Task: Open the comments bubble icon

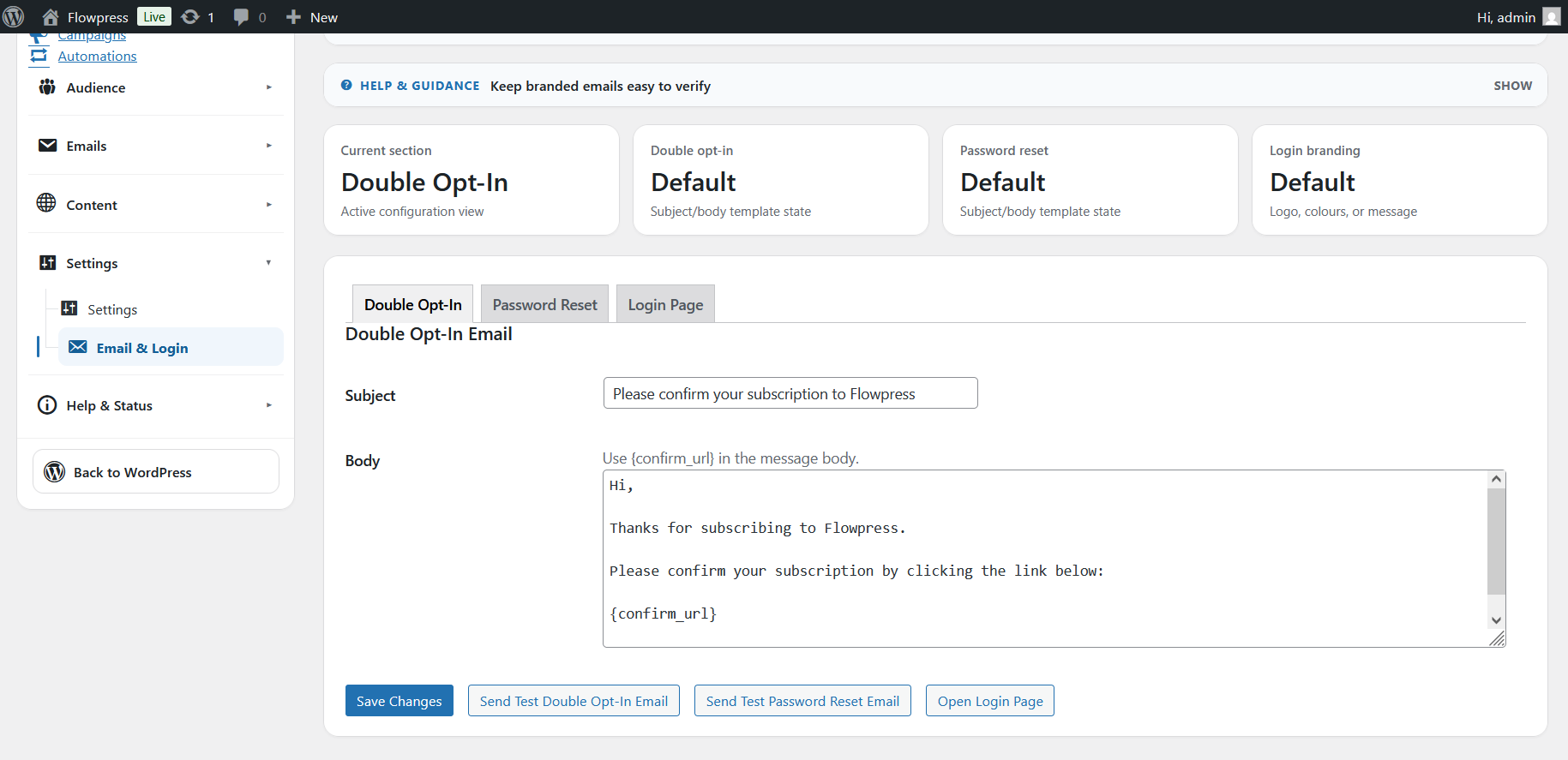Action: point(241,17)
